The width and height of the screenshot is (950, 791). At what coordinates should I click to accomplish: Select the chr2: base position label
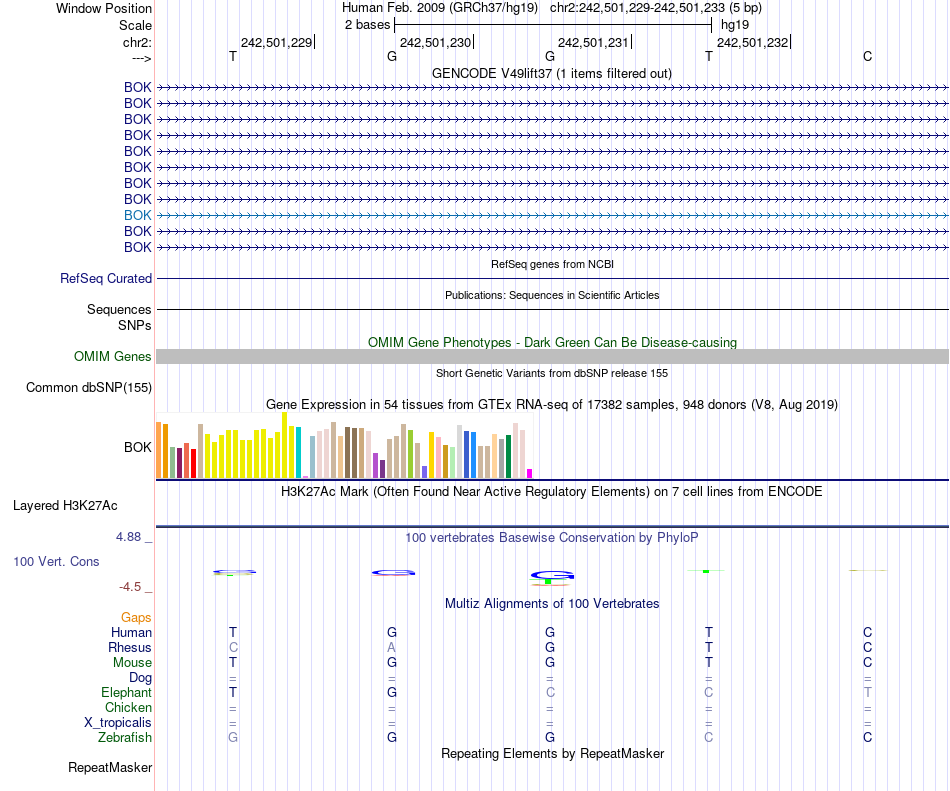pyautogui.click(x=137, y=42)
